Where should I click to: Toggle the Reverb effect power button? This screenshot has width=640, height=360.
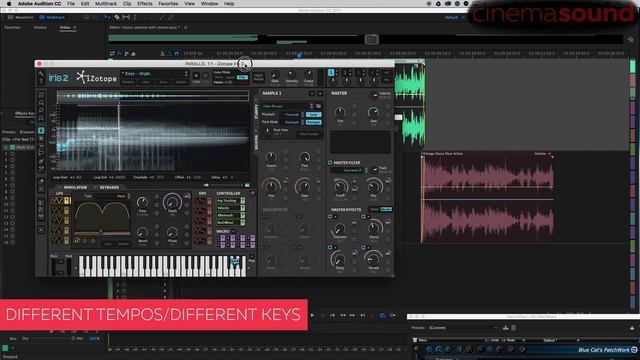tap(363, 248)
